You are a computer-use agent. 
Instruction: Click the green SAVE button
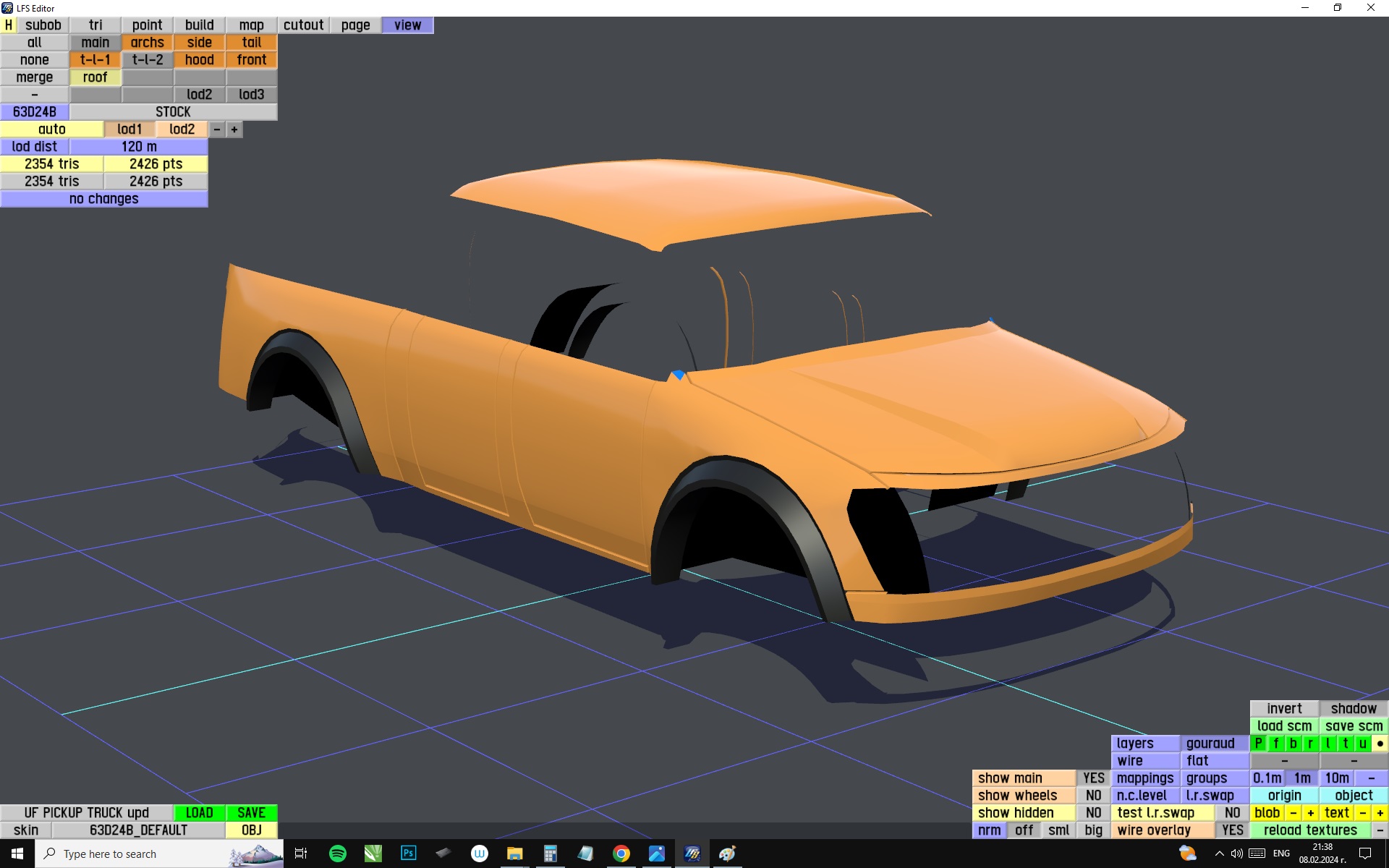tap(251, 813)
